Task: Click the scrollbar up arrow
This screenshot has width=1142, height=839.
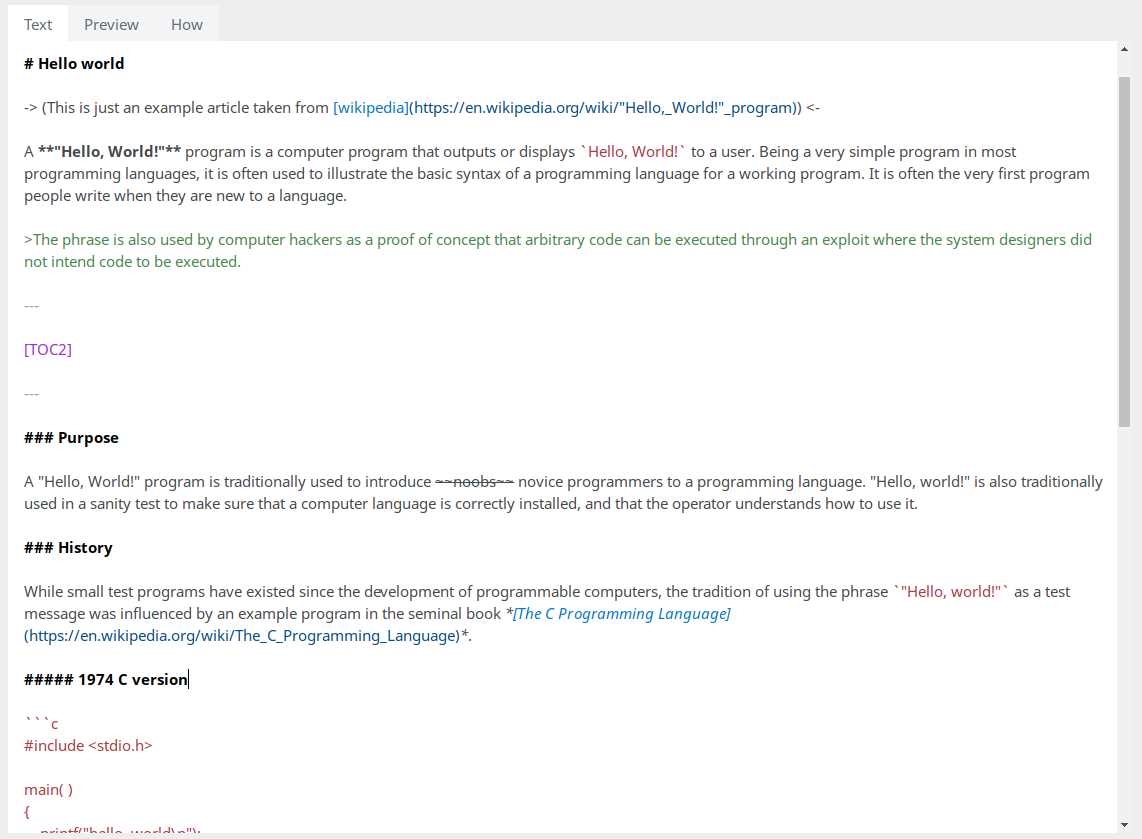Action: [x=1125, y=50]
